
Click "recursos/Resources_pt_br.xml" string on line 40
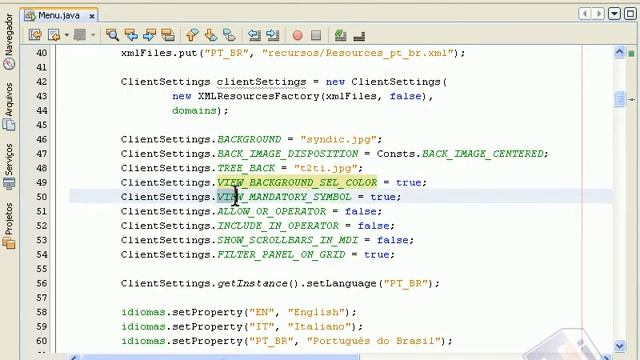point(358,53)
